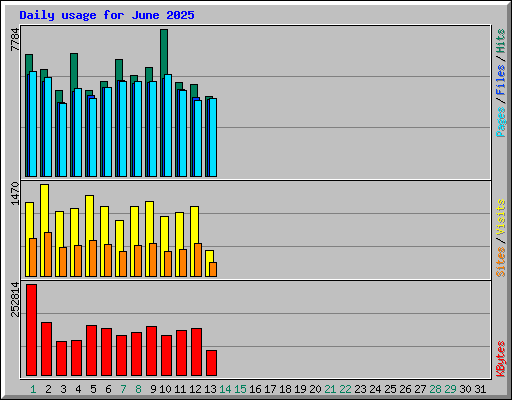This screenshot has width=512, height=400.
Task: Select day 17 on the x-axis
Action: (270, 389)
